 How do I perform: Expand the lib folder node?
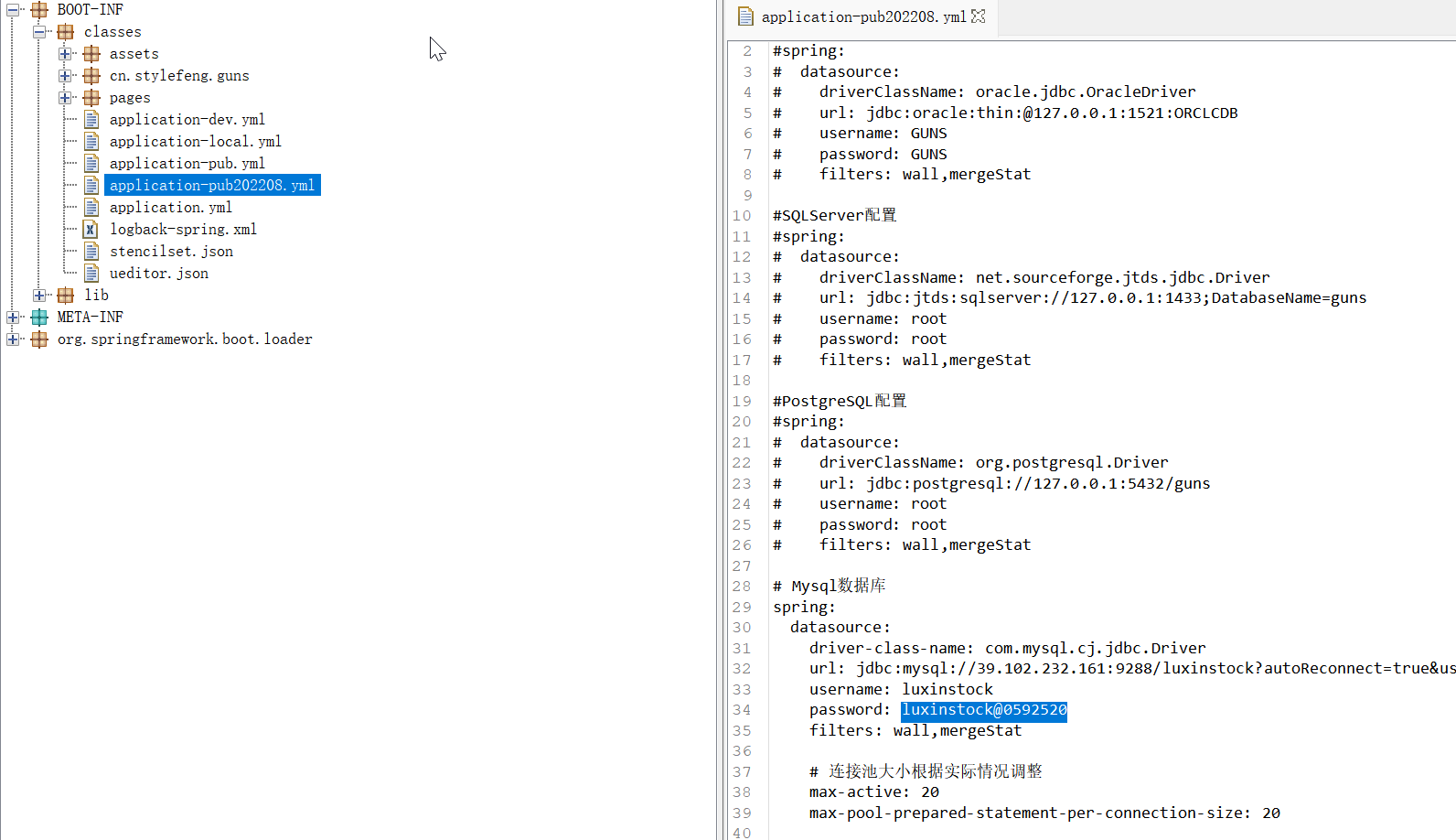click(39, 296)
